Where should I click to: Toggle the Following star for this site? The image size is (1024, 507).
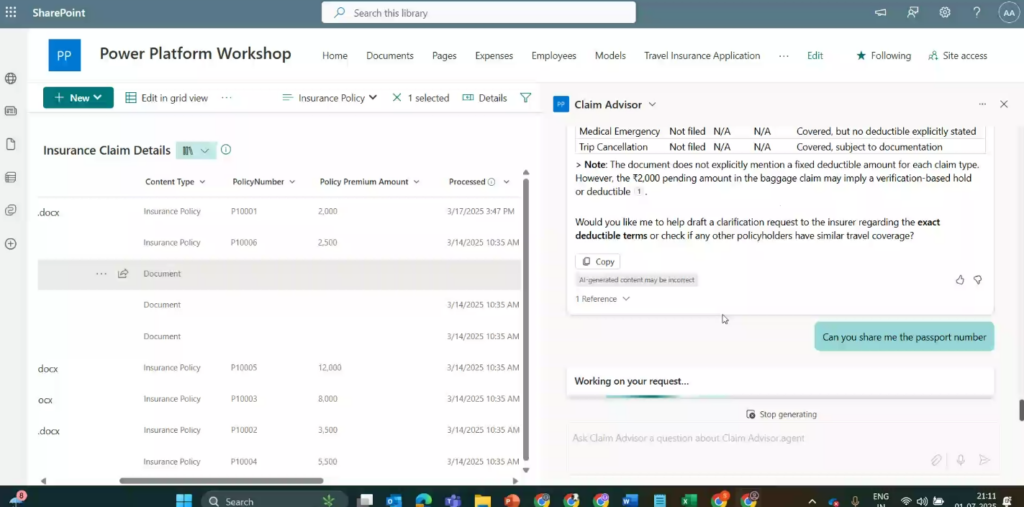[884, 56]
